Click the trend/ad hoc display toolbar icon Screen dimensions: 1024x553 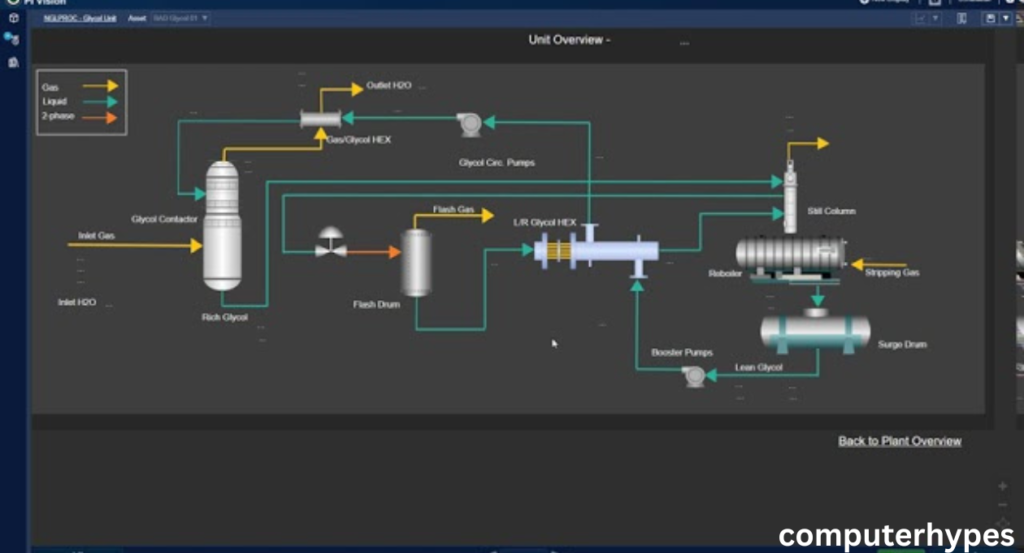[921, 18]
